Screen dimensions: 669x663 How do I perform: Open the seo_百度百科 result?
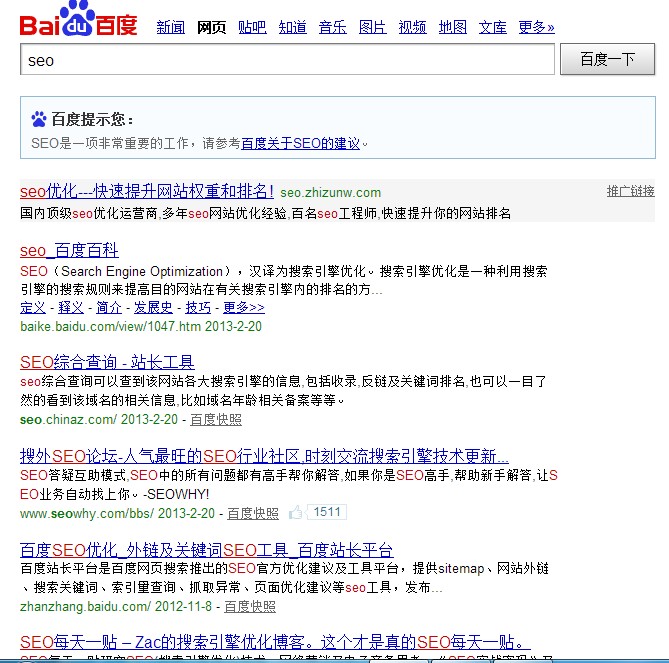click(69, 250)
